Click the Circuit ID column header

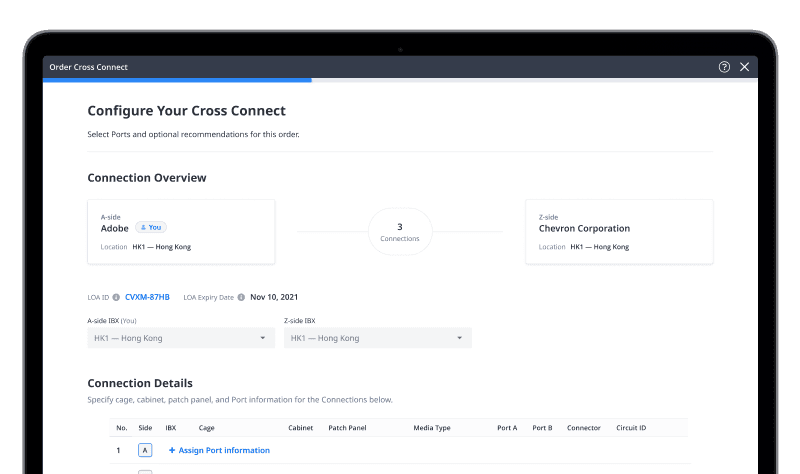tap(631, 428)
